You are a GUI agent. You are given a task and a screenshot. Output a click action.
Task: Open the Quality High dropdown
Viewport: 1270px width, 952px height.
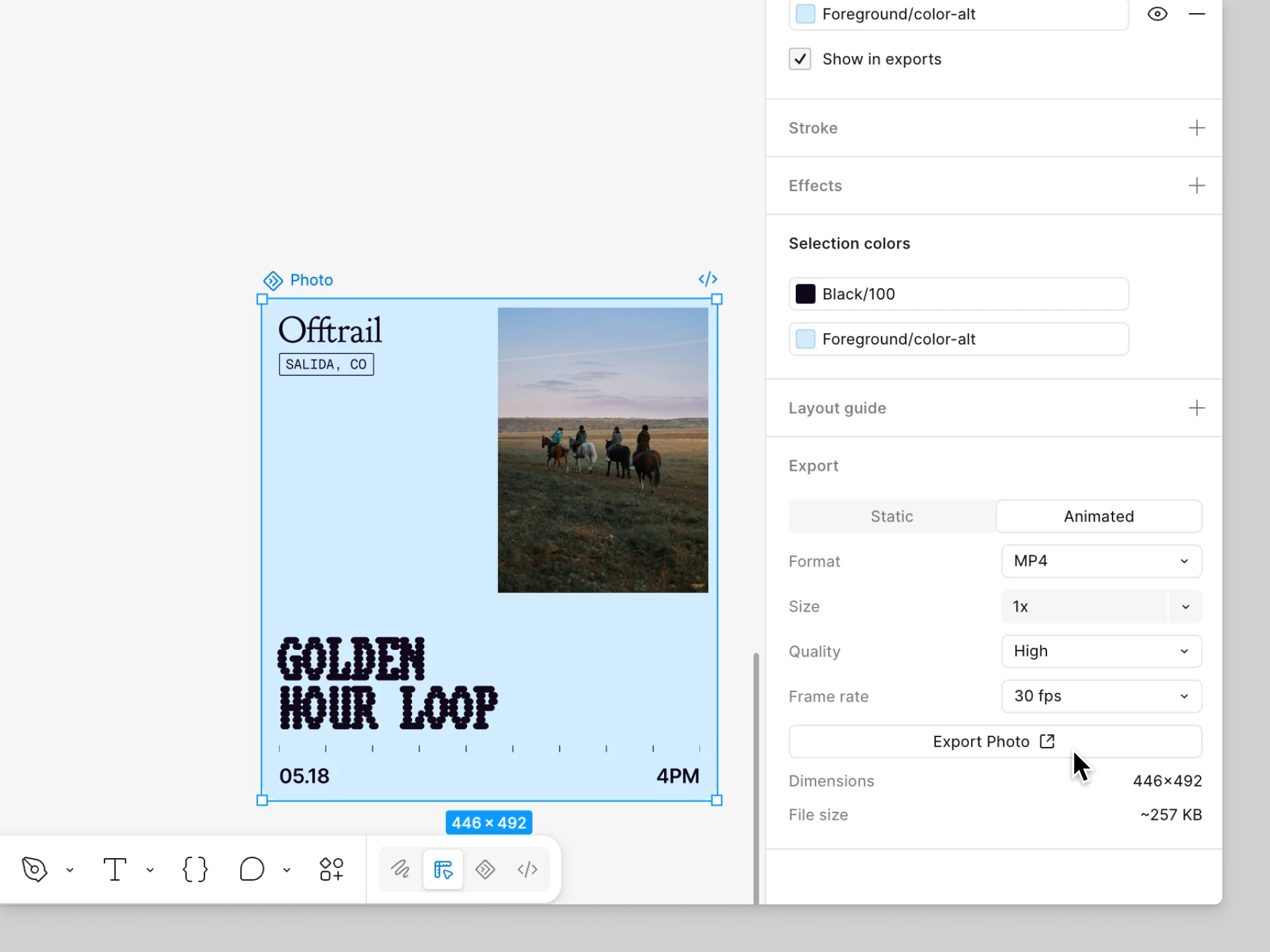click(x=1101, y=651)
